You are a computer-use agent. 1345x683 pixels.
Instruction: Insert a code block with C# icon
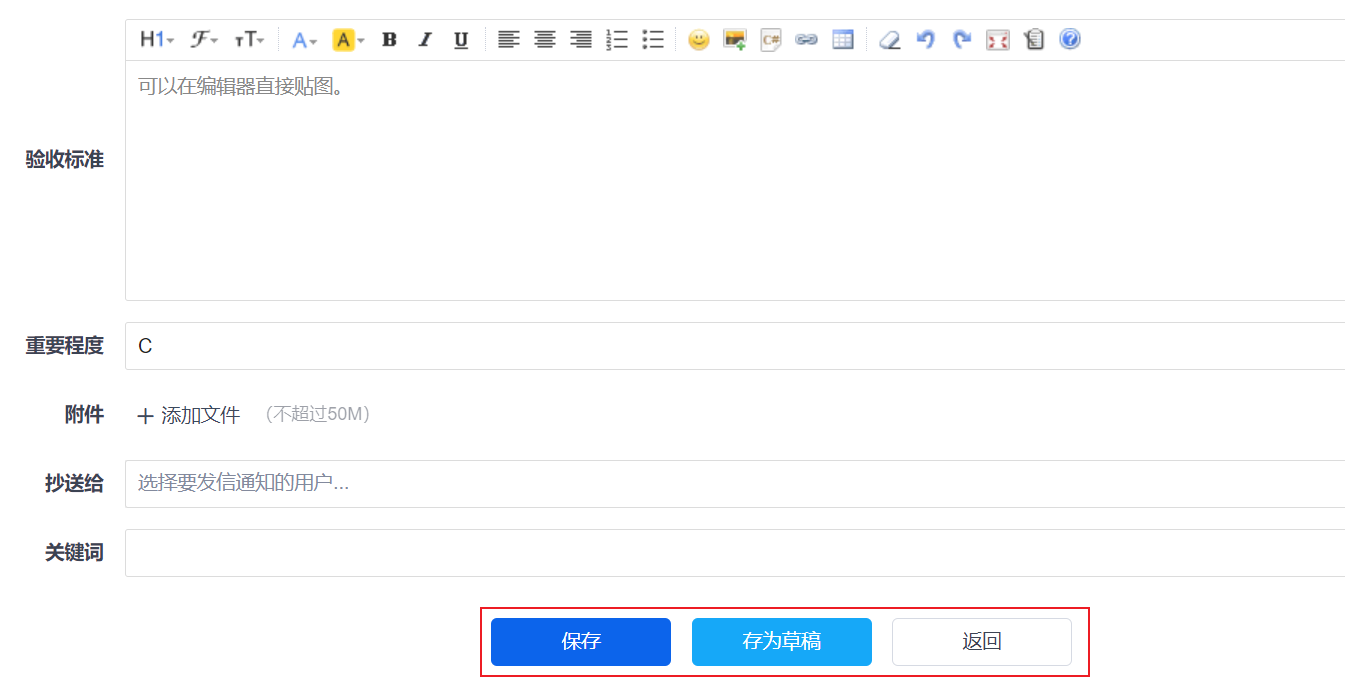(771, 40)
